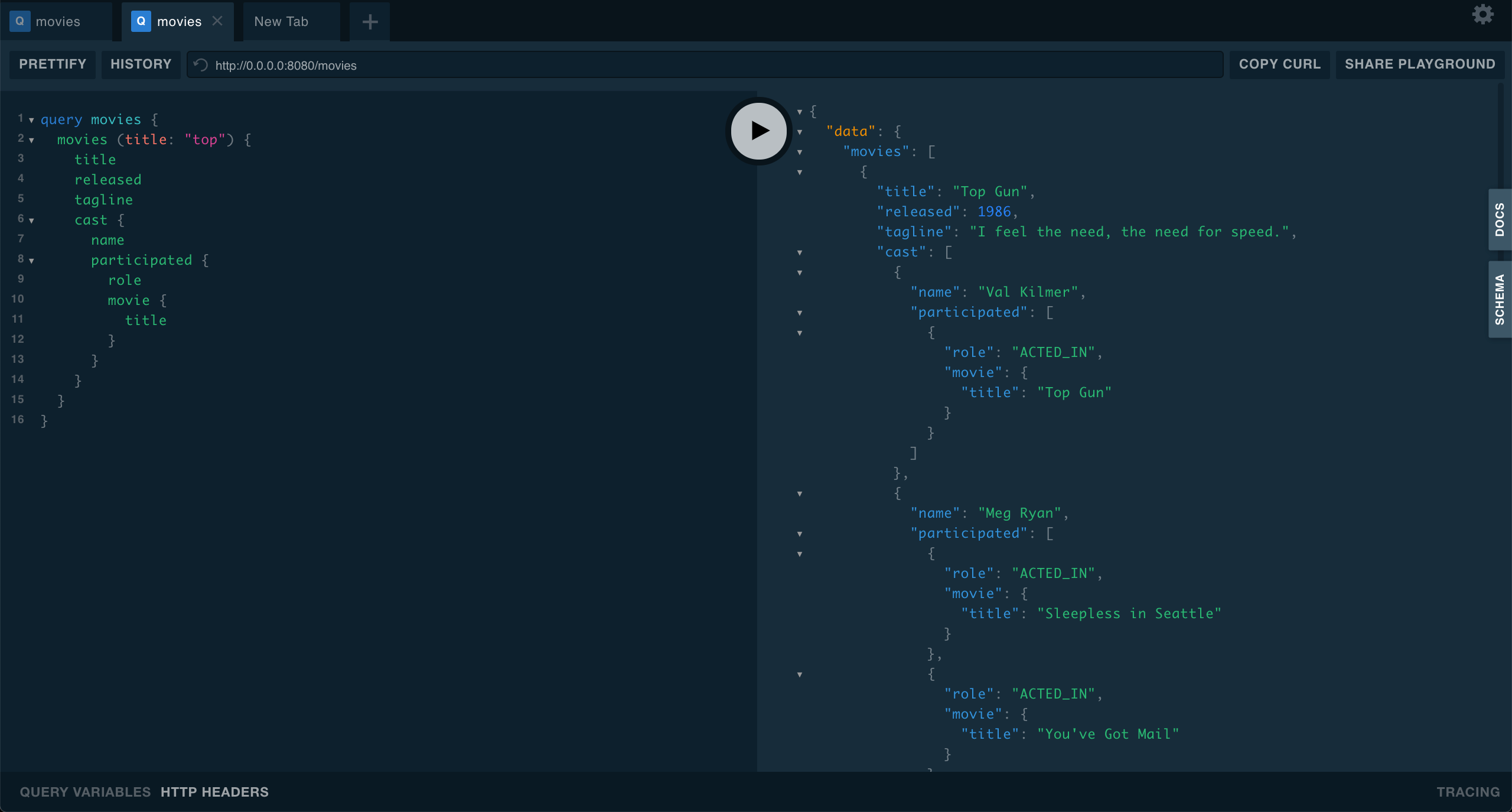Run the query with the play button
The height and width of the screenshot is (812, 1512).
pos(758,131)
